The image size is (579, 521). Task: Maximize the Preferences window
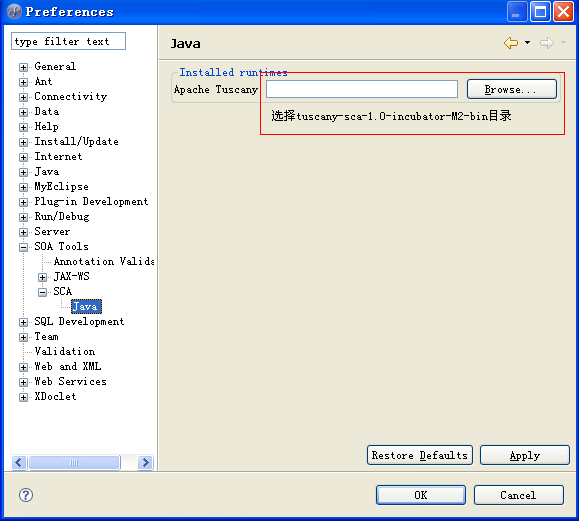click(x=540, y=12)
